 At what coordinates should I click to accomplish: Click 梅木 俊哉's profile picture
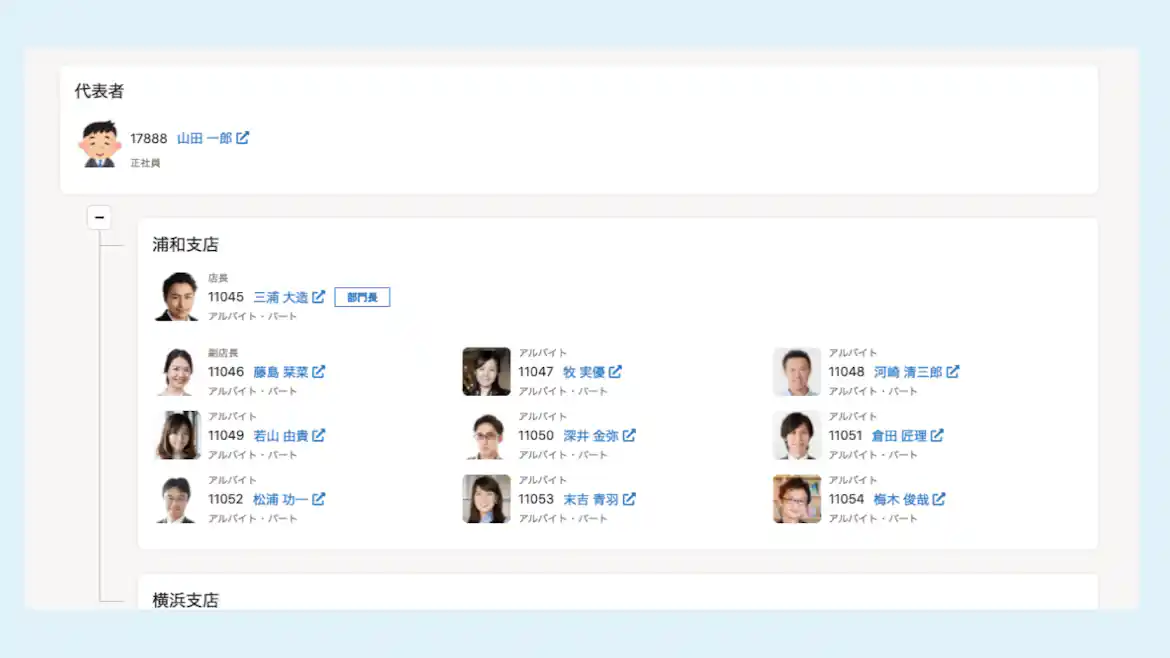point(796,498)
